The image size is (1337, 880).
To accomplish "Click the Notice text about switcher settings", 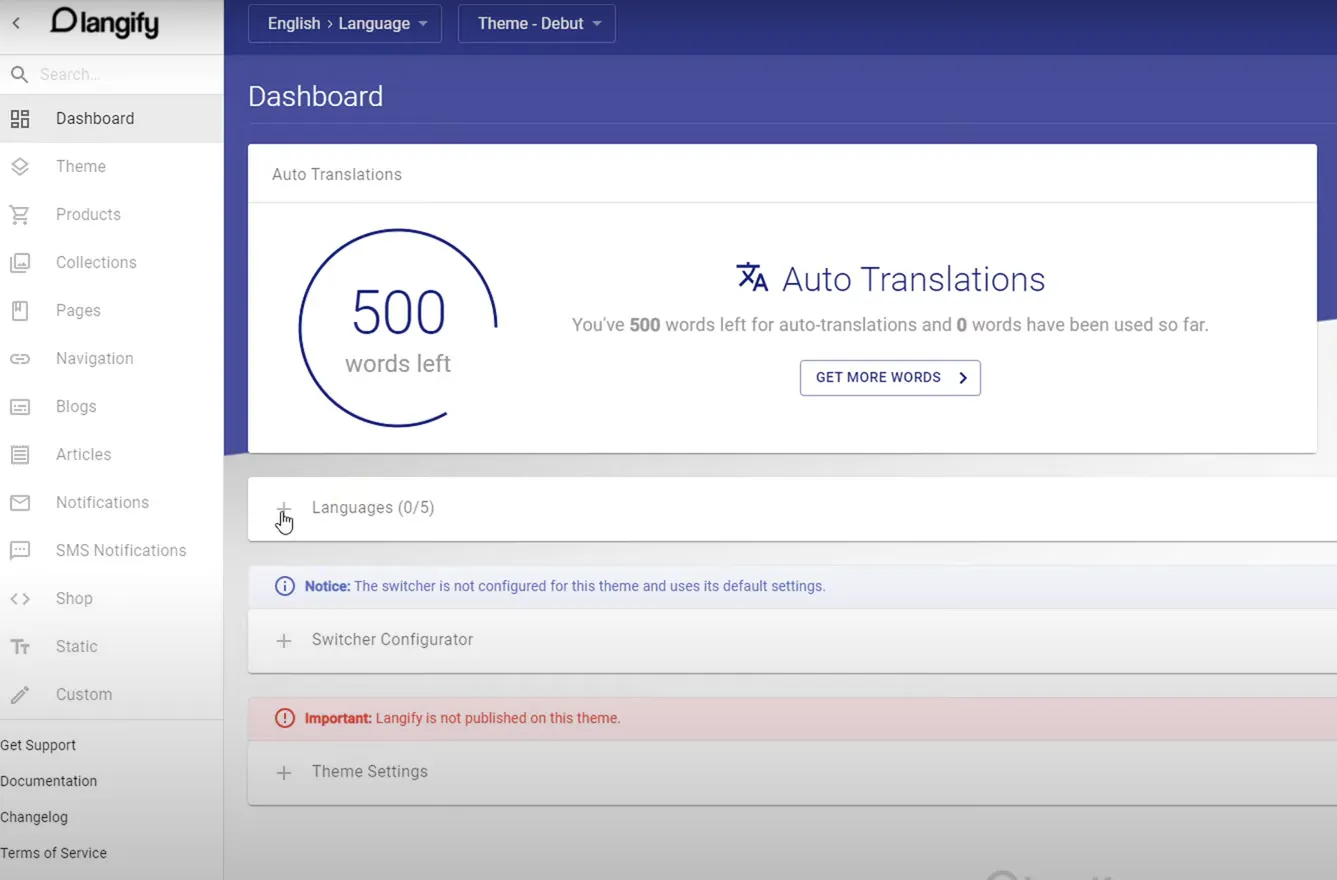I will tap(565, 586).
